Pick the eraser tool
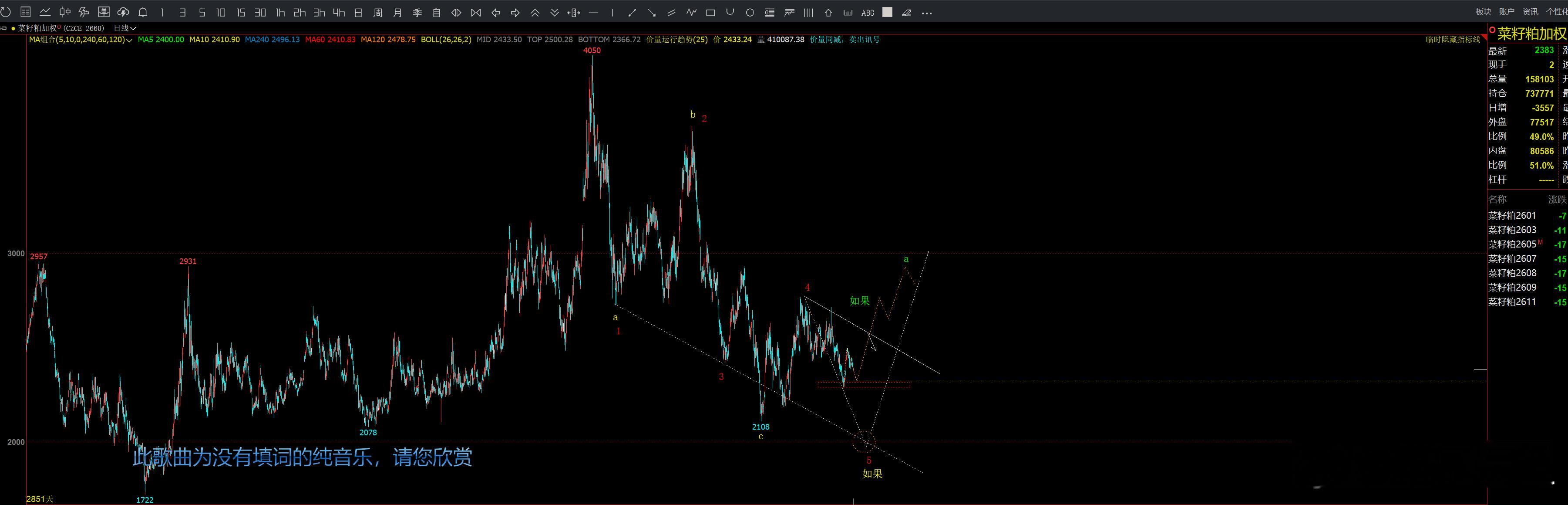The image size is (1568, 505). (x=906, y=12)
